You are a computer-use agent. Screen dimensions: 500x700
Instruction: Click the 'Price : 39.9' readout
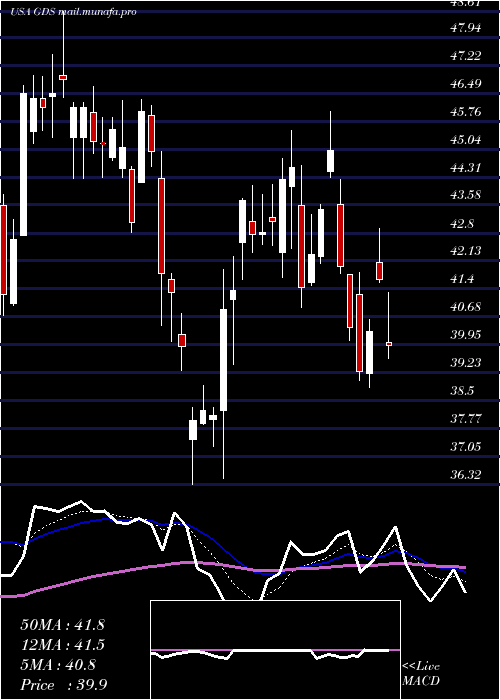click(x=63, y=685)
